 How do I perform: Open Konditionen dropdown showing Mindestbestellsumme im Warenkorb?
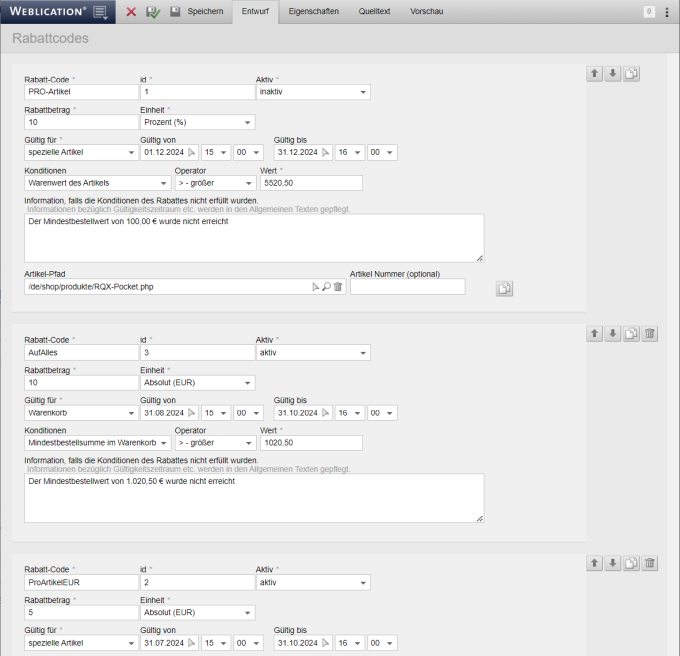(x=97, y=443)
